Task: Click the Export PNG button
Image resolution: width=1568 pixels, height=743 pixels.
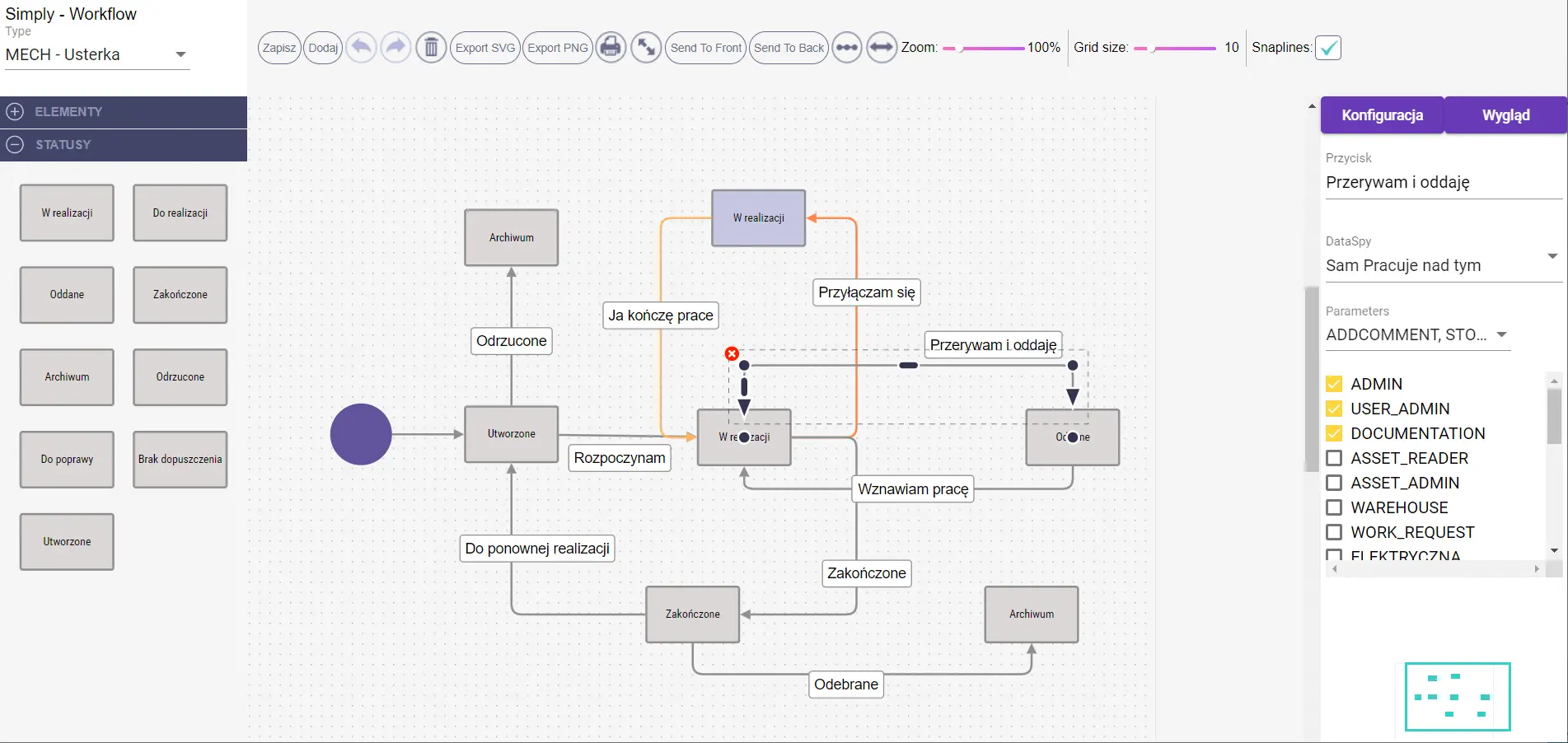Action: click(557, 48)
